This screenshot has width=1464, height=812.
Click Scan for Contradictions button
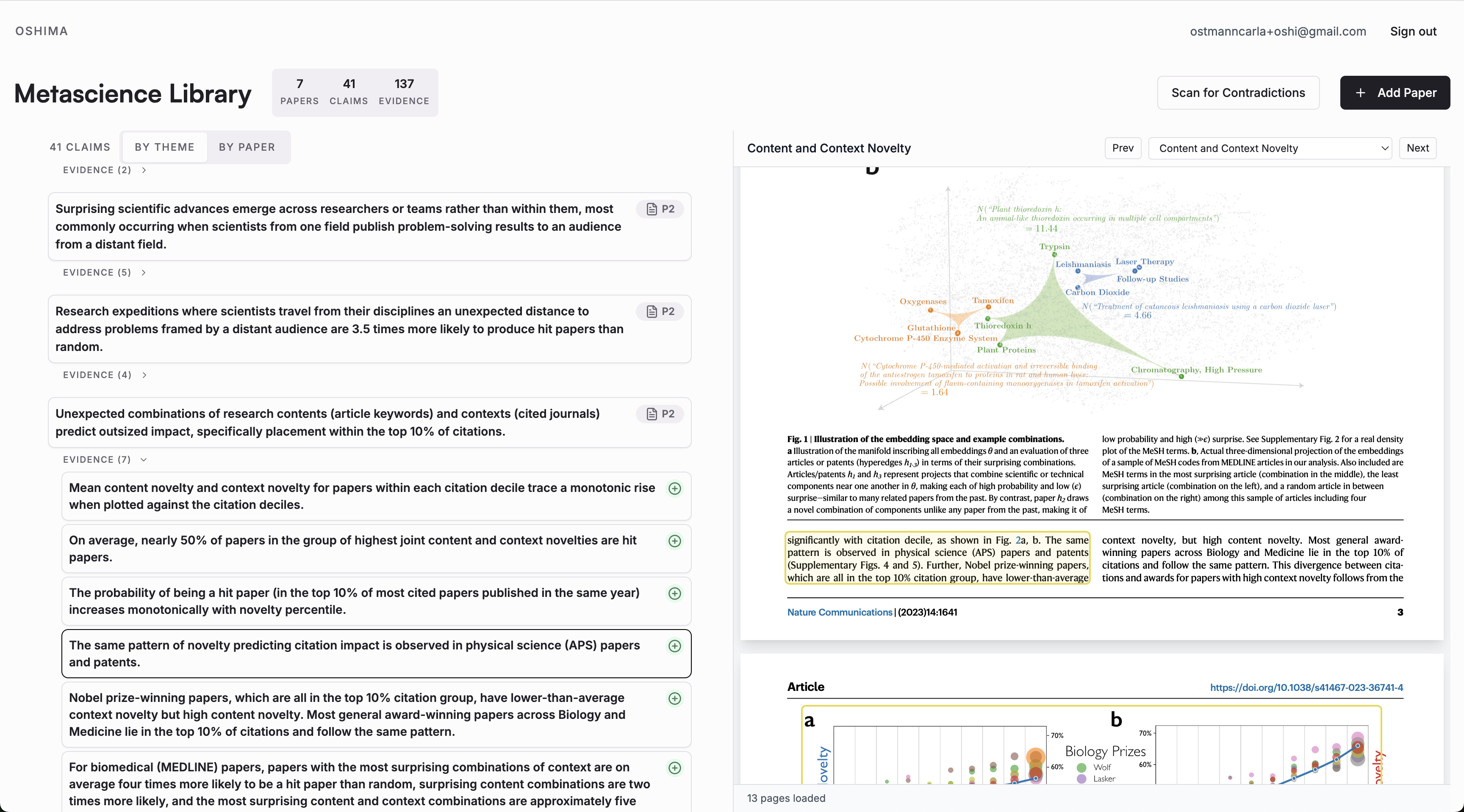click(x=1238, y=93)
